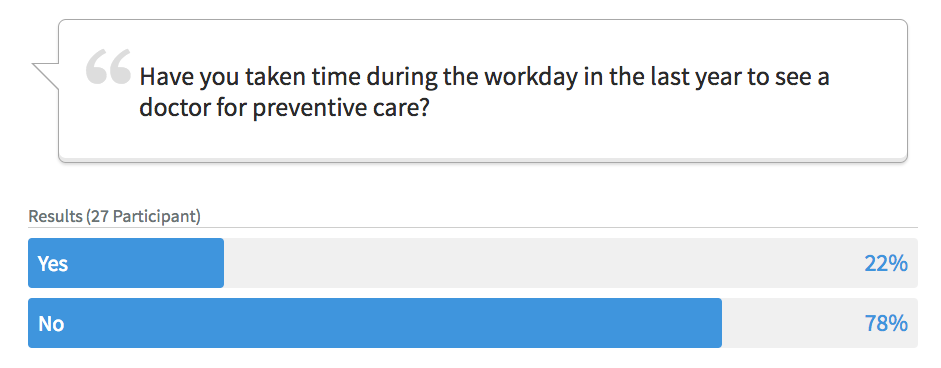
Task: Click the 22% percentage value
Action: 886,264
